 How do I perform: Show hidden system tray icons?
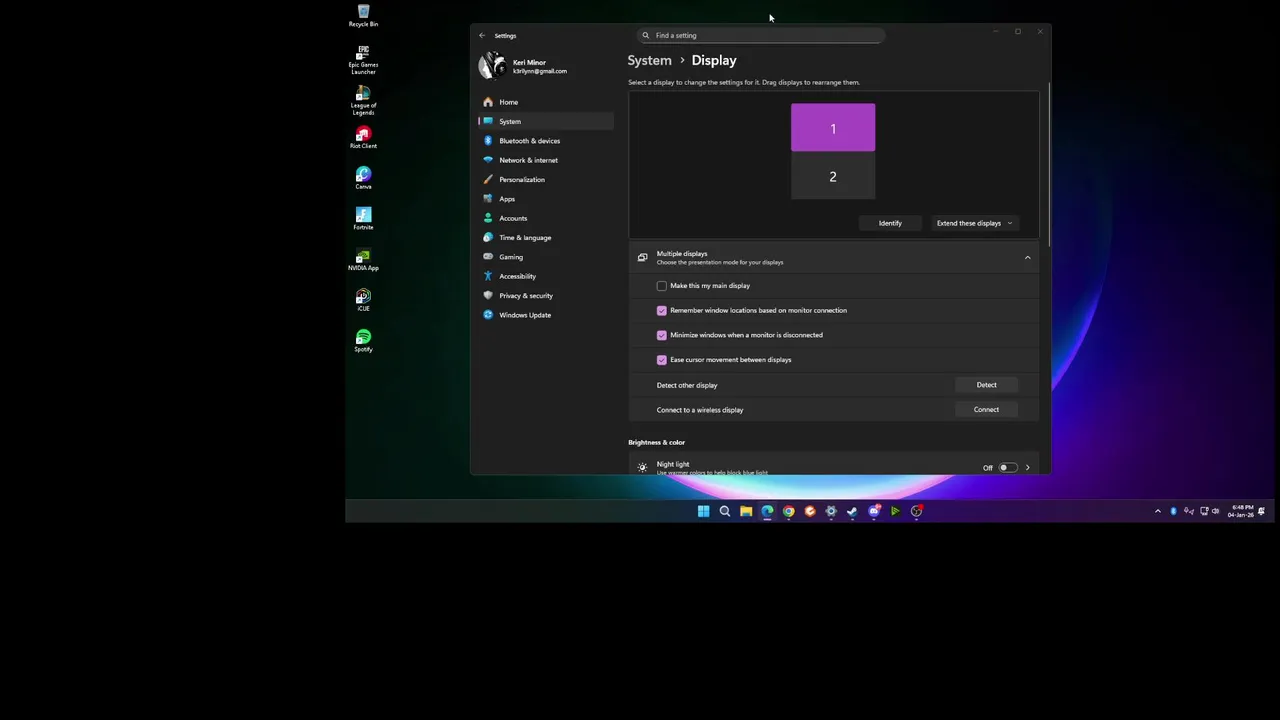1158,511
